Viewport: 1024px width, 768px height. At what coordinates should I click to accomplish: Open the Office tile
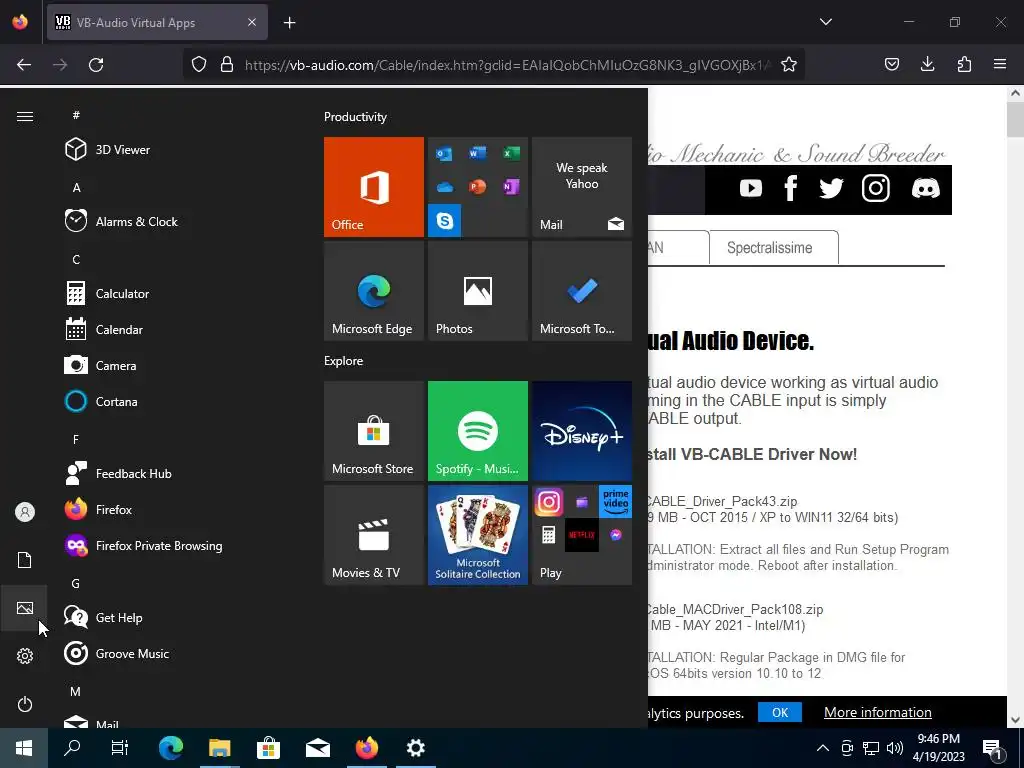pyautogui.click(x=374, y=187)
